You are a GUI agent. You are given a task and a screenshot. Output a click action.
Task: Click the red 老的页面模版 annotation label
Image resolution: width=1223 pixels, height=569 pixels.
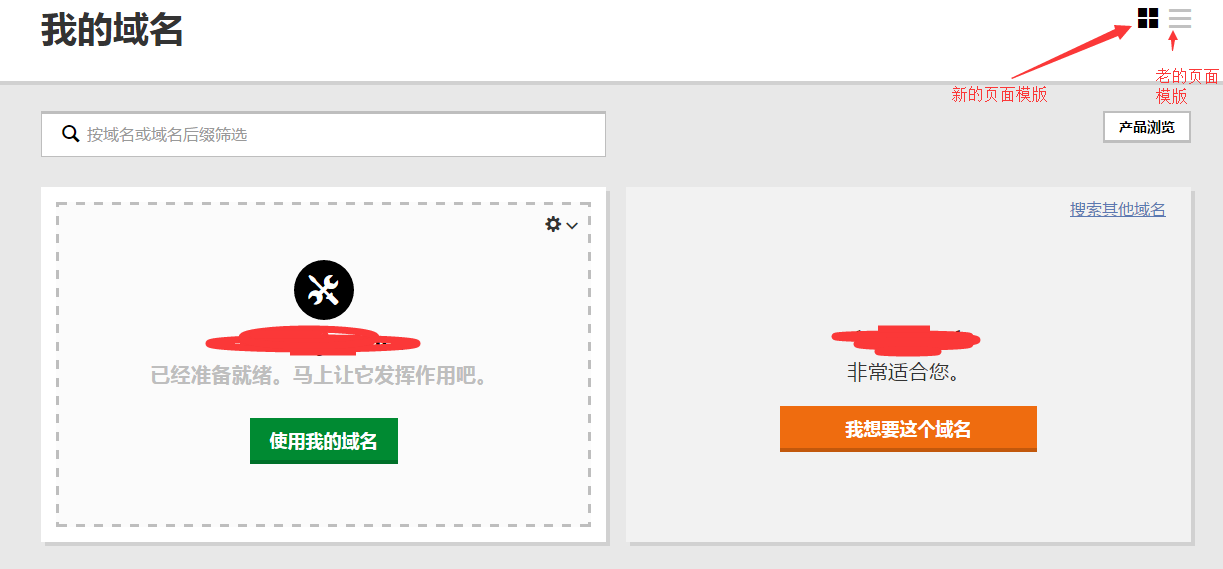click(x=1187, y=86)
